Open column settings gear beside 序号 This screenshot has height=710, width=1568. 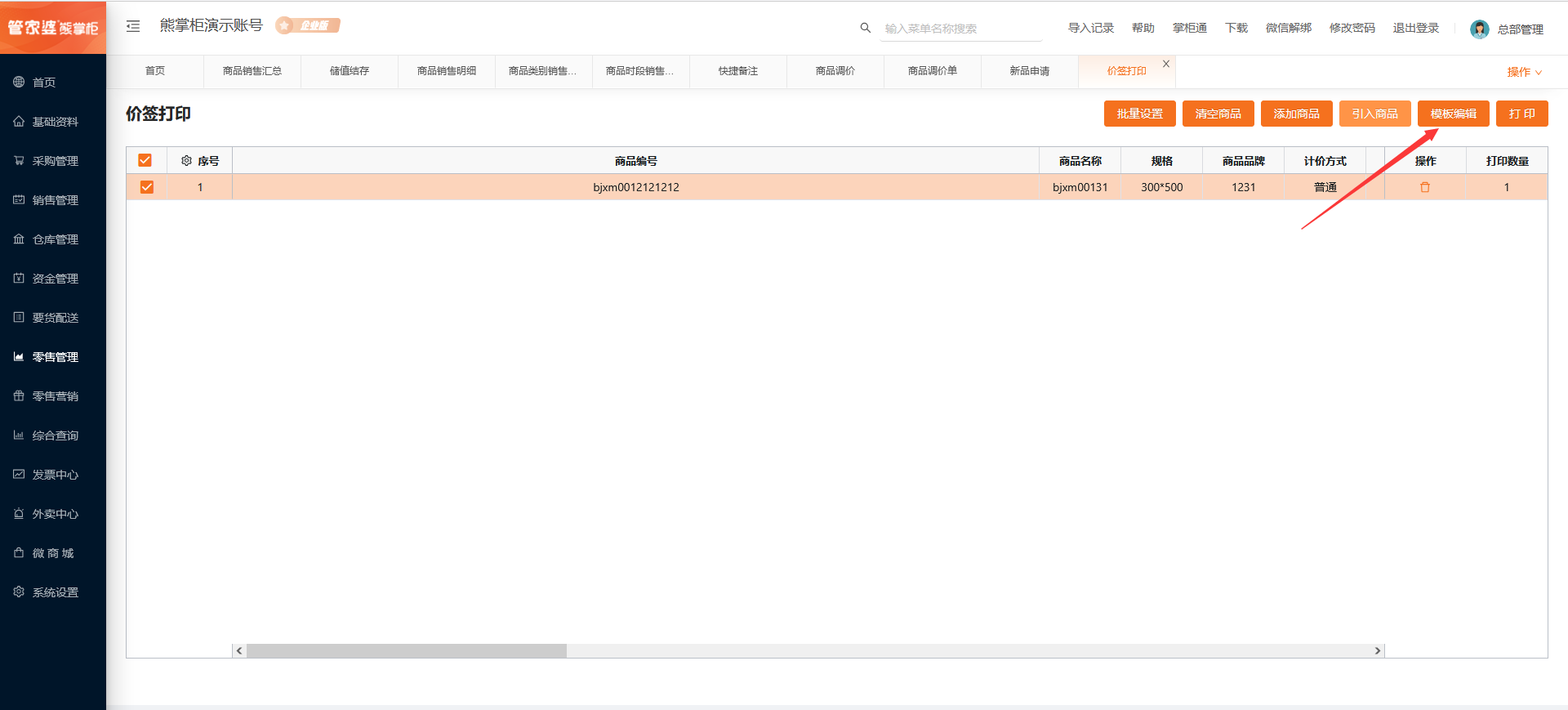[186, 161]
